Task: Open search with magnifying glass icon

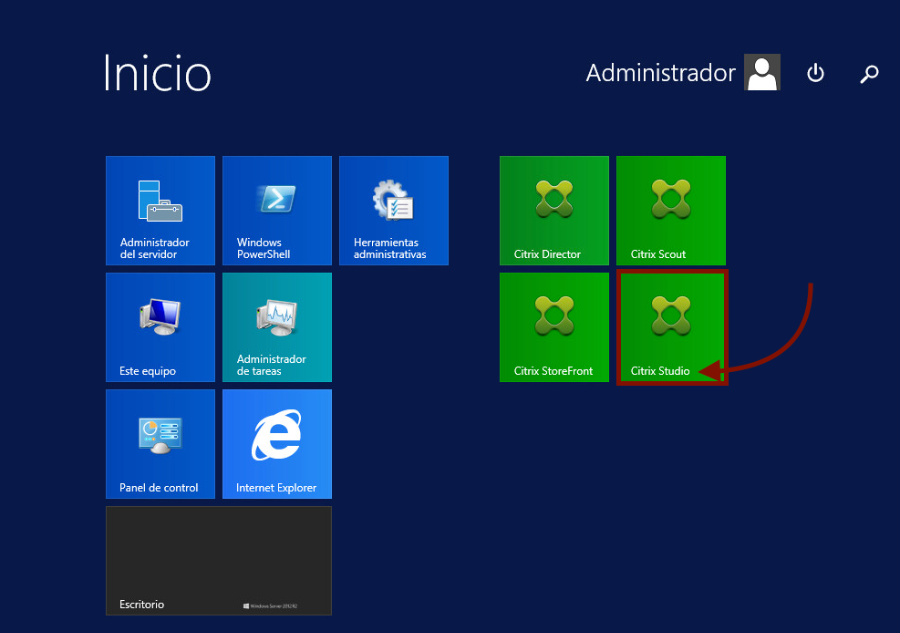Action: (x=870, y=73)
